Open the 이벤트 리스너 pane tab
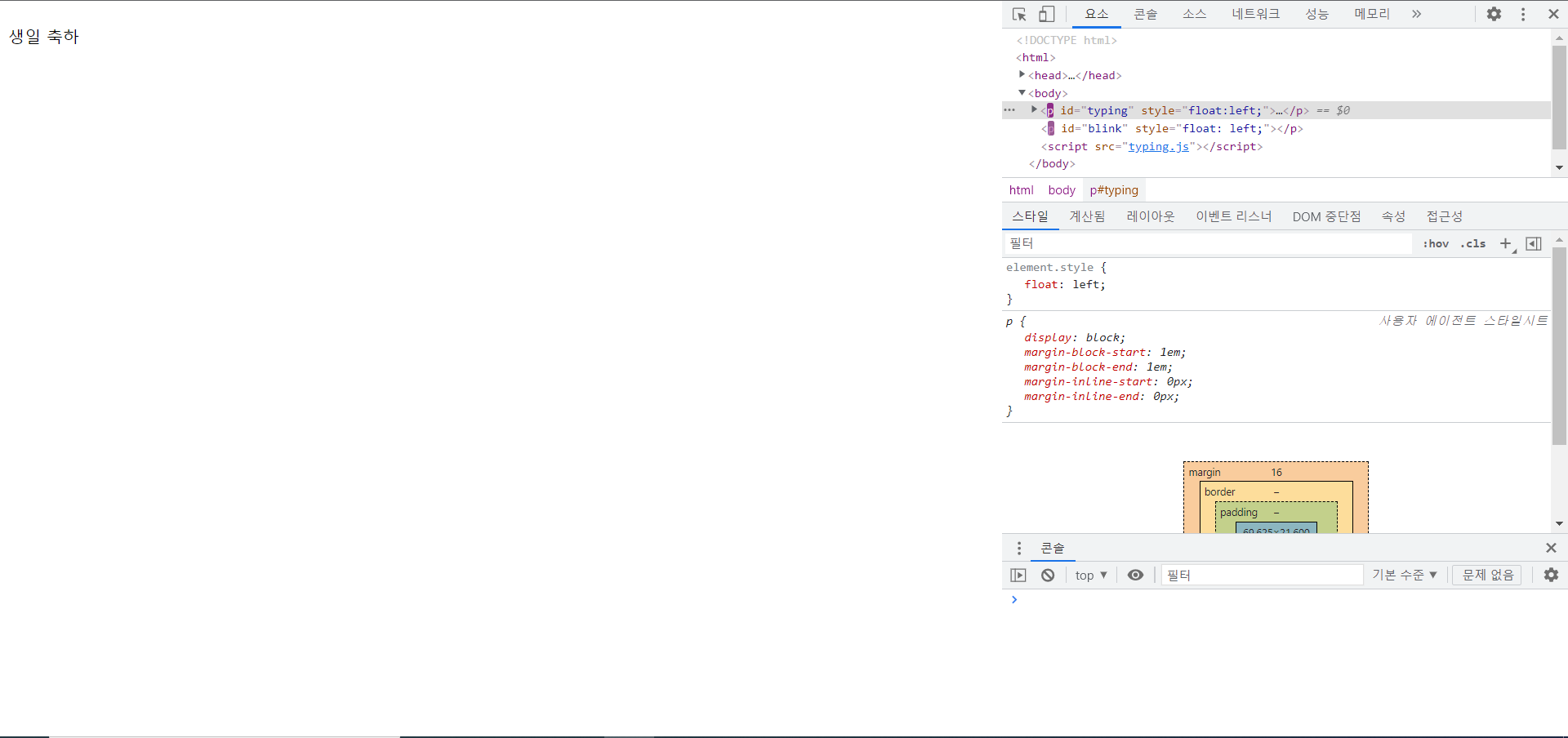This screenshot has width=1568, height=738. [x=1234, y=216]
